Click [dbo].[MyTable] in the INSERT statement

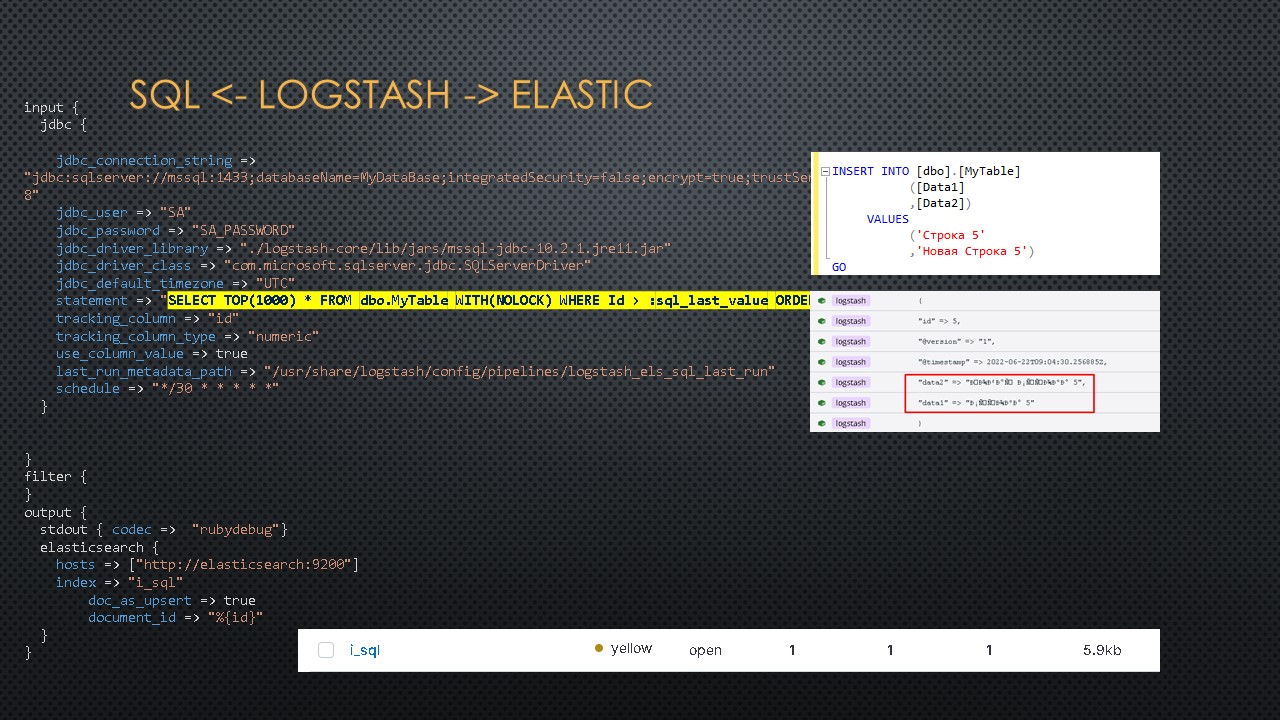tap(968, 171)
